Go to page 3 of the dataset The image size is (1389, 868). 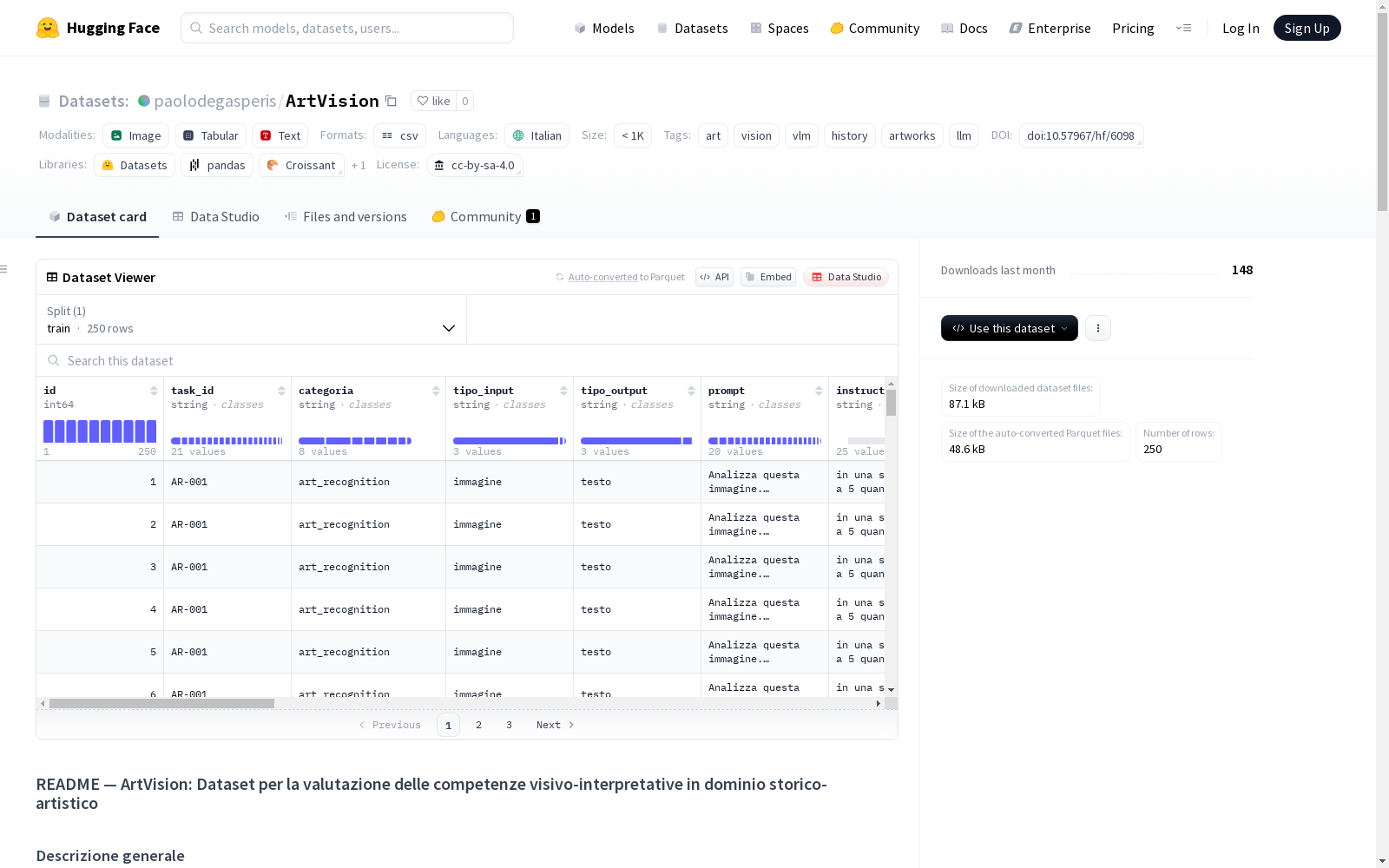click(509, 725)
